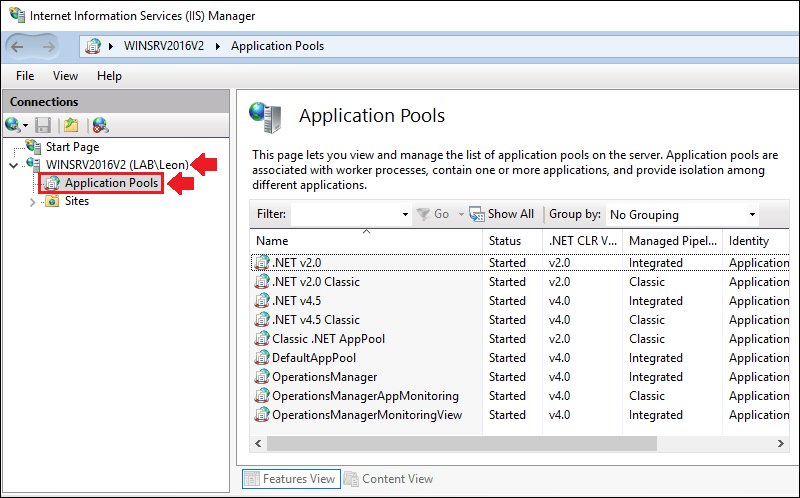800x498 pixels.
Task: Select Start Page in Connections tree
Action: pos(72,147)
